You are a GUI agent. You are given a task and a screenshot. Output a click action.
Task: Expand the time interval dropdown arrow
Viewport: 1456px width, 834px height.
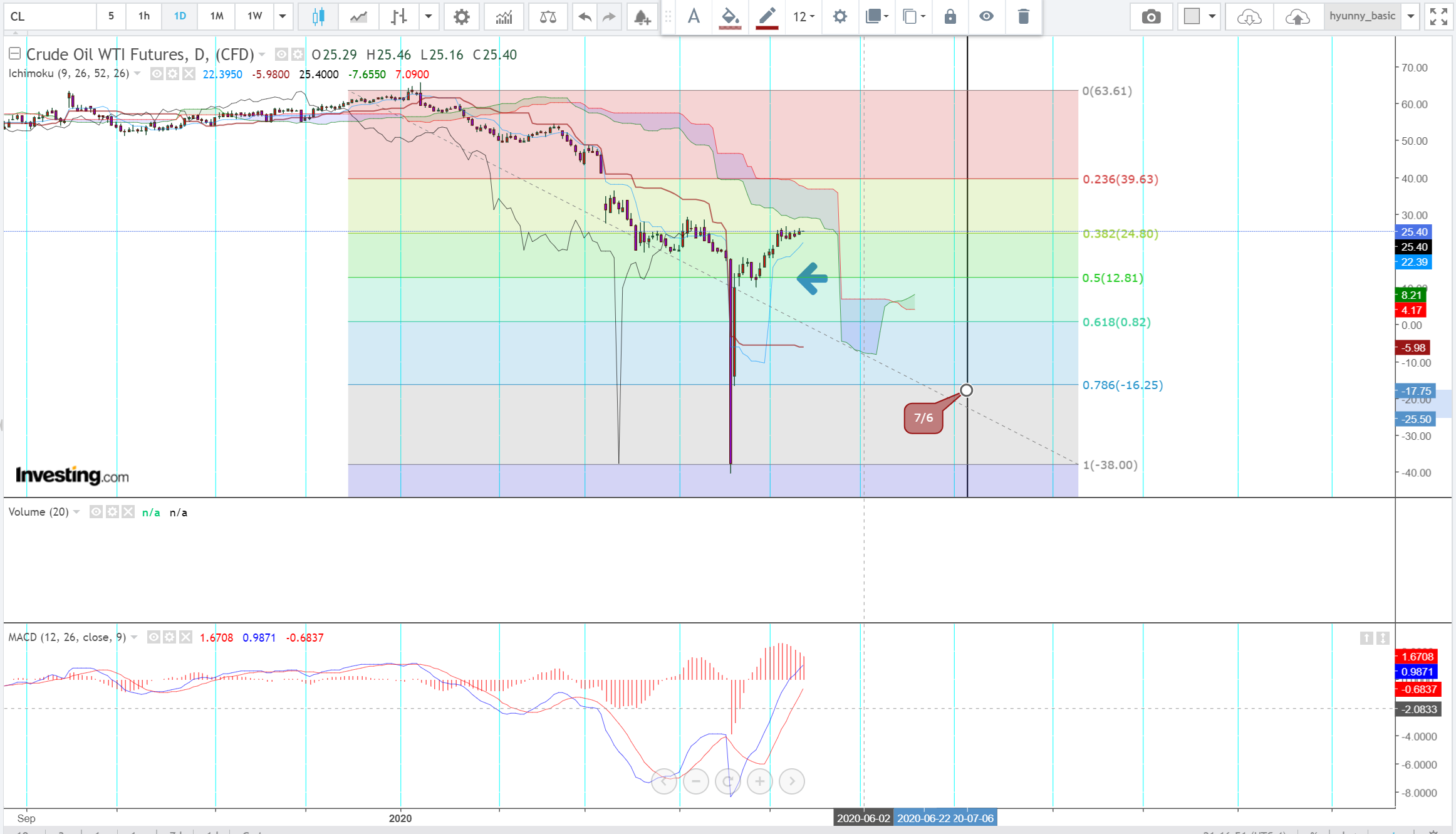[283, 16]
